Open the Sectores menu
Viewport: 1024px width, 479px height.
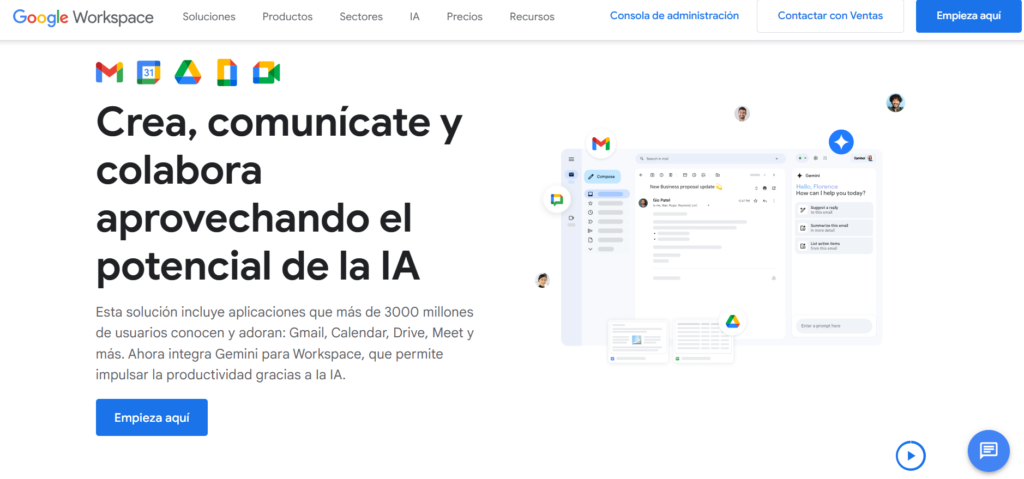click(361, 16)
